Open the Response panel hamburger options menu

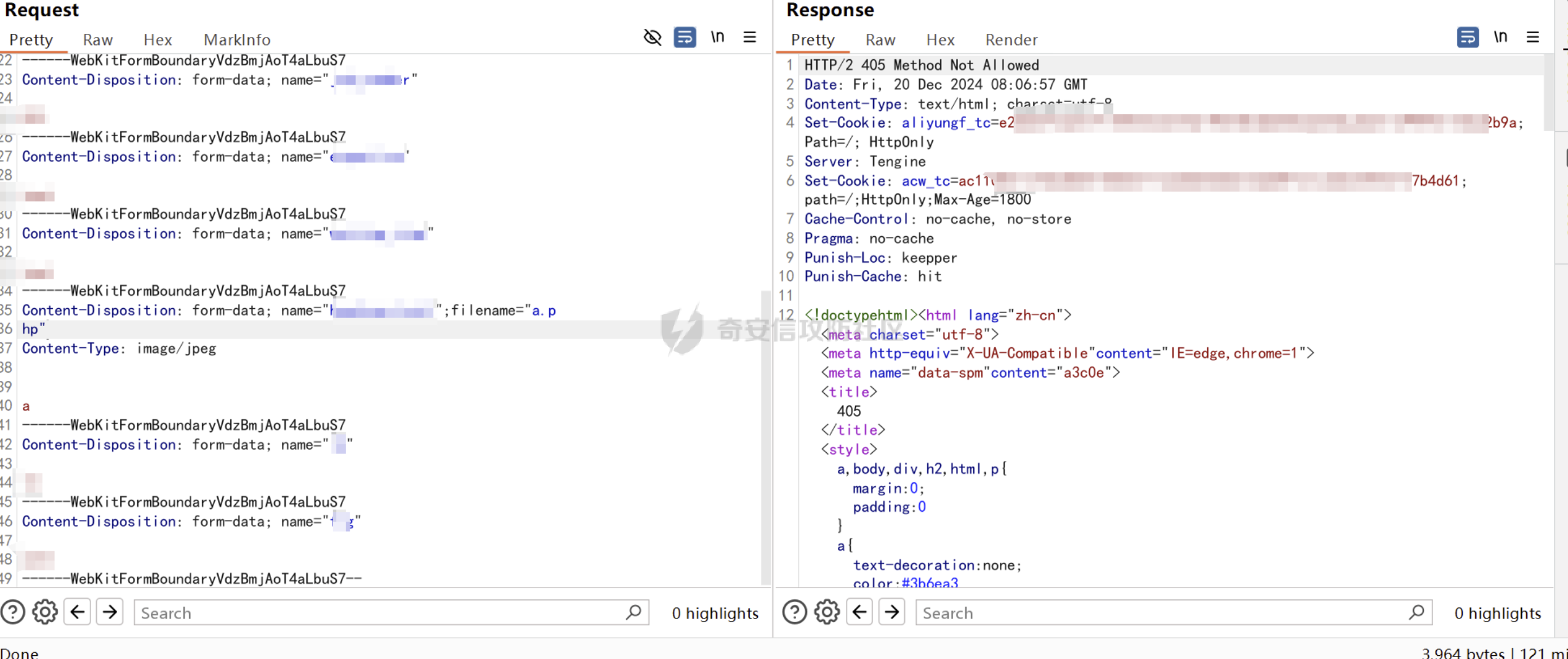click(x=1532, y=38)
